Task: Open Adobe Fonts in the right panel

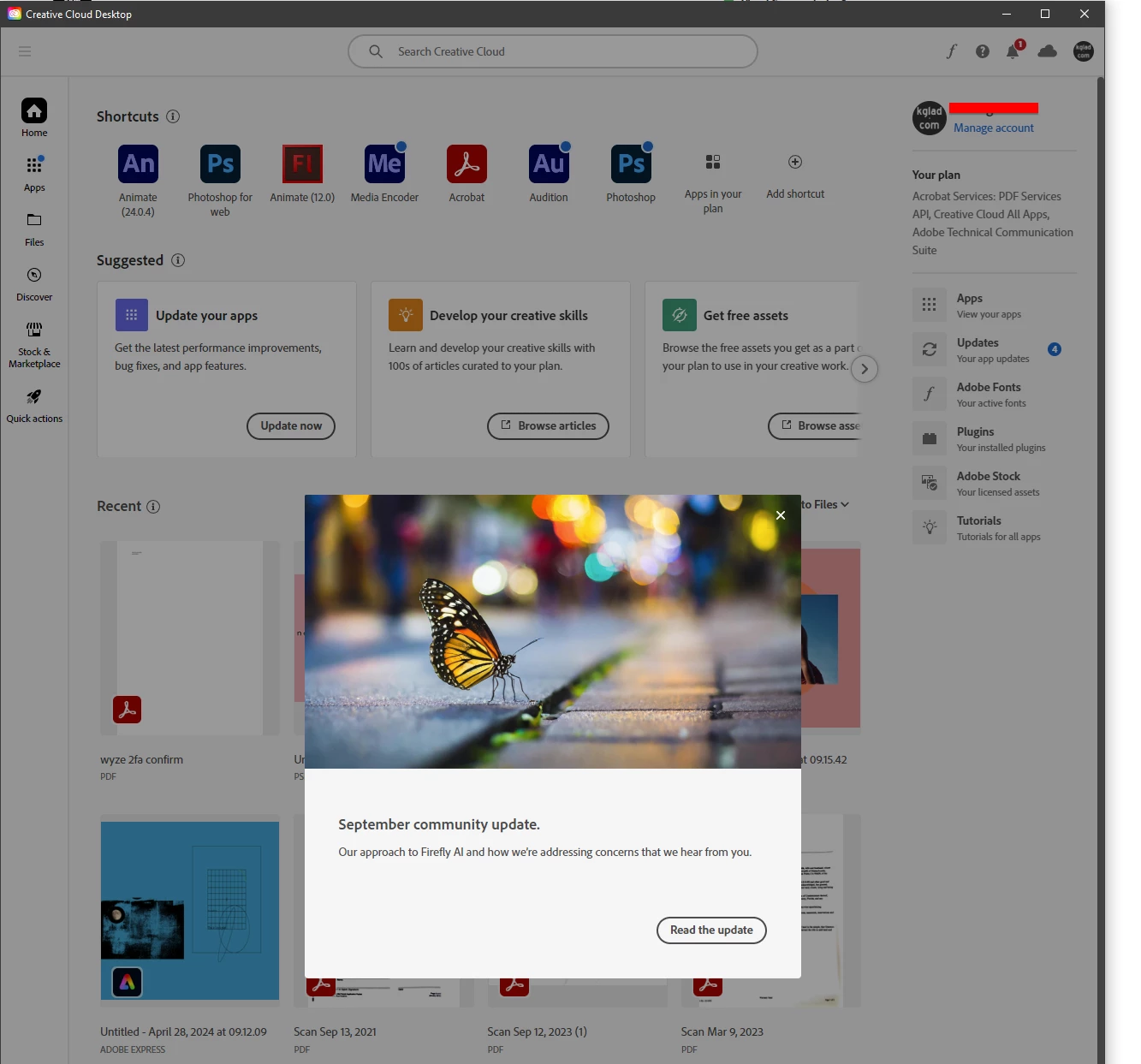Action: tap(993, 394)
